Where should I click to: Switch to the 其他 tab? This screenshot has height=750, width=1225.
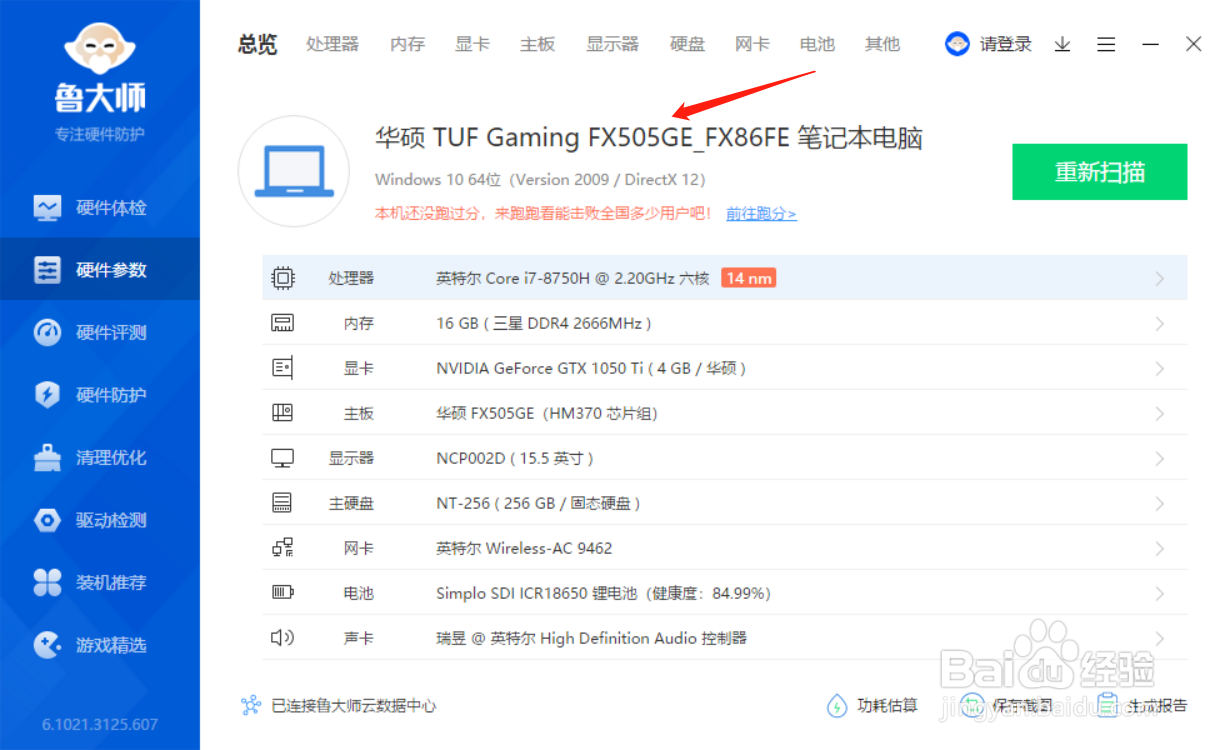tap(882, 44)
